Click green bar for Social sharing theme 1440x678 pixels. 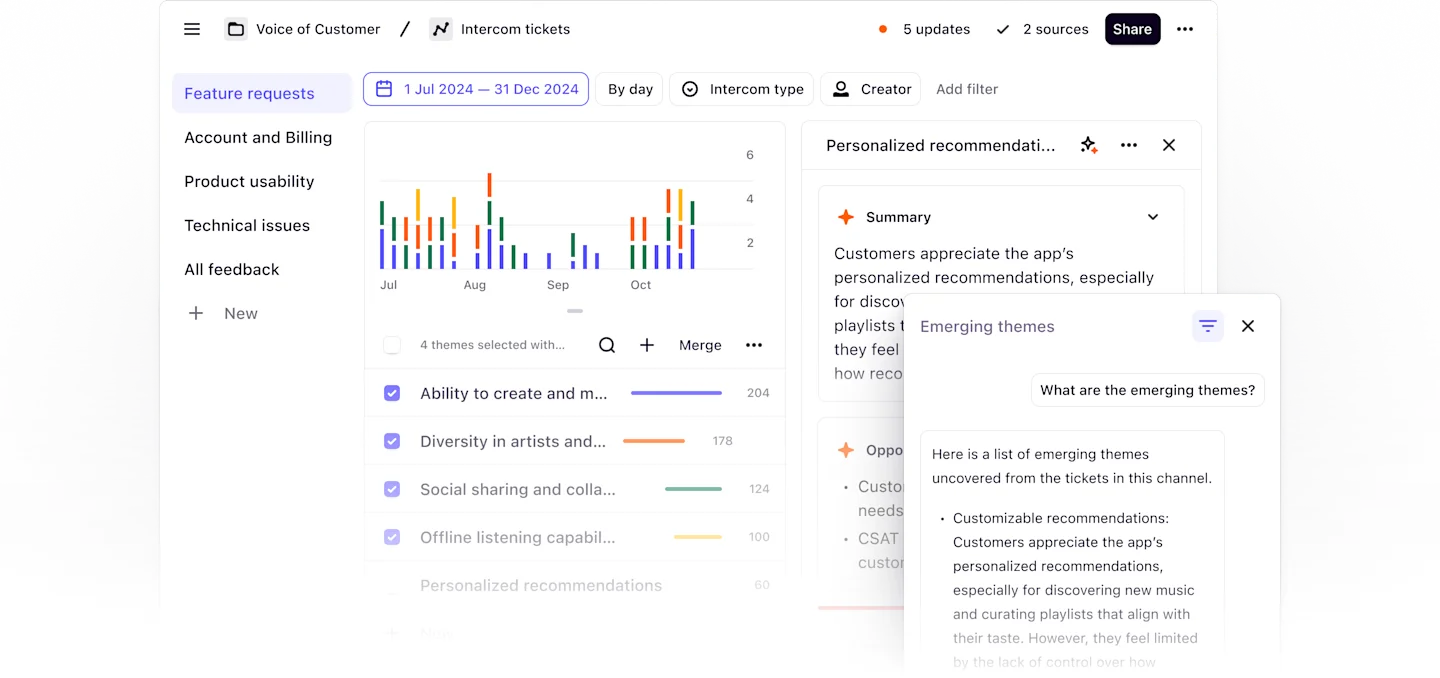[x=693, y=489]
